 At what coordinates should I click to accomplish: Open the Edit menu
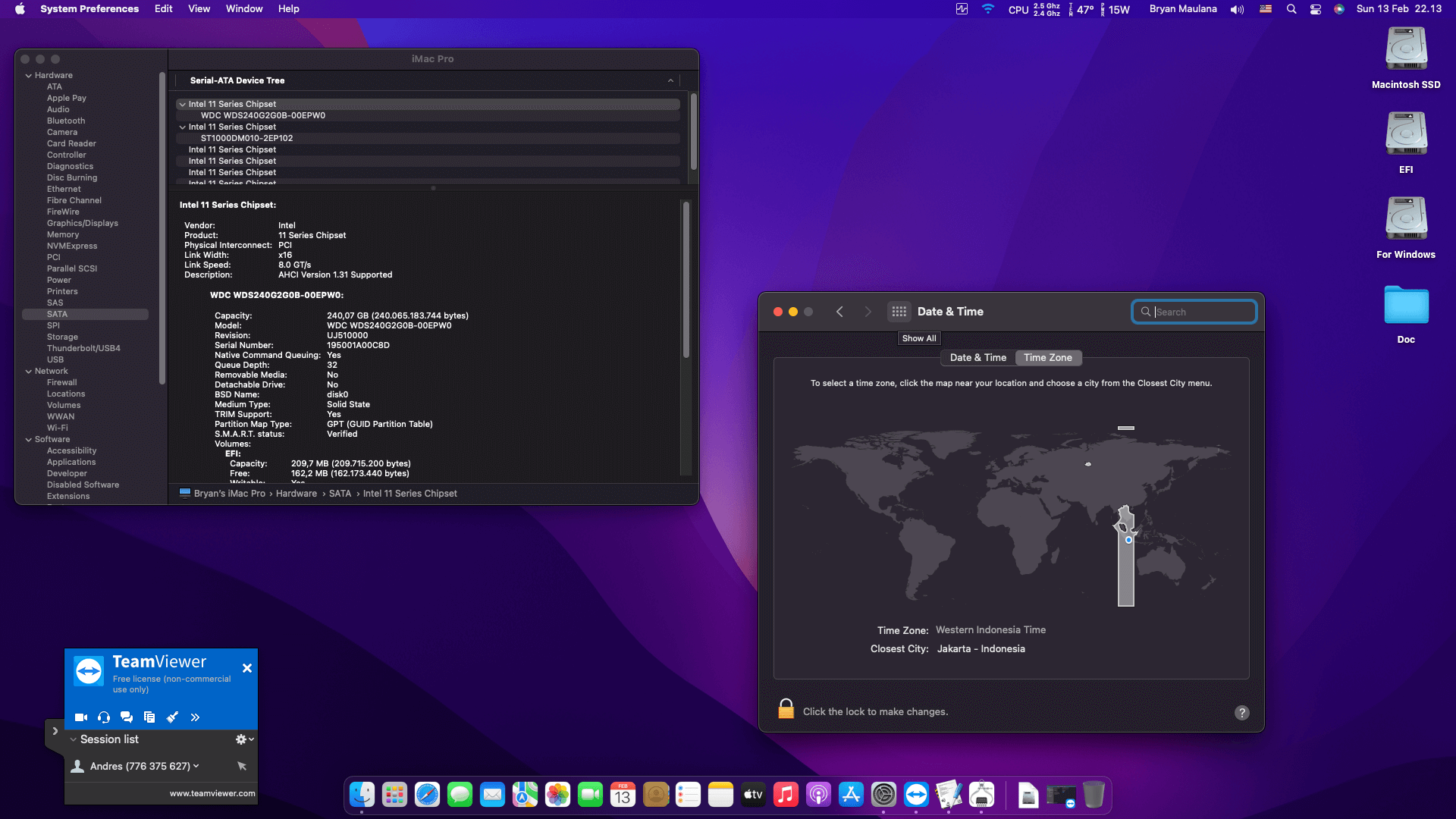pos(163,9)
